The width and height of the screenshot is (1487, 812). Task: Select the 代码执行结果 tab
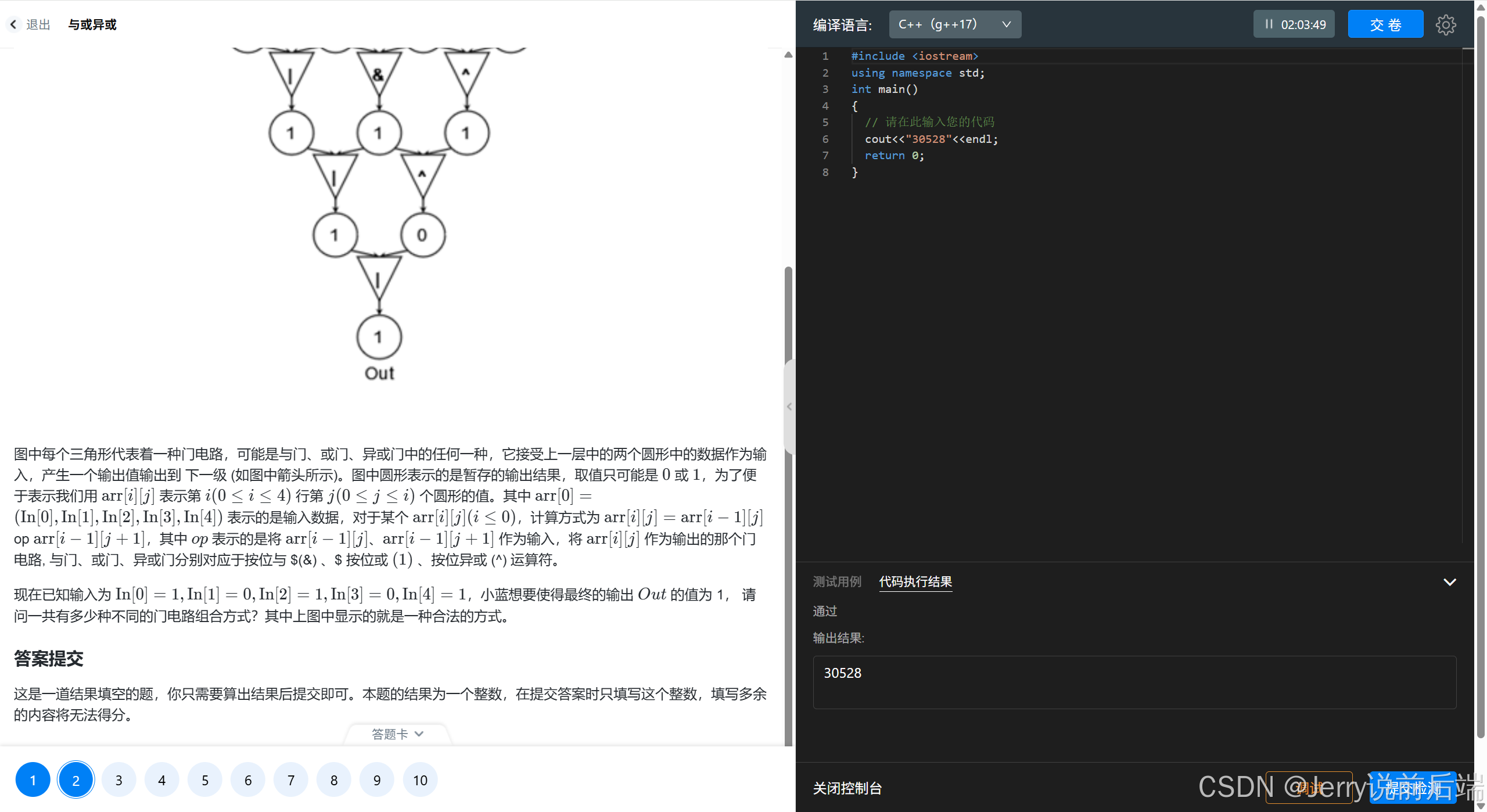[x=915, y=581]
